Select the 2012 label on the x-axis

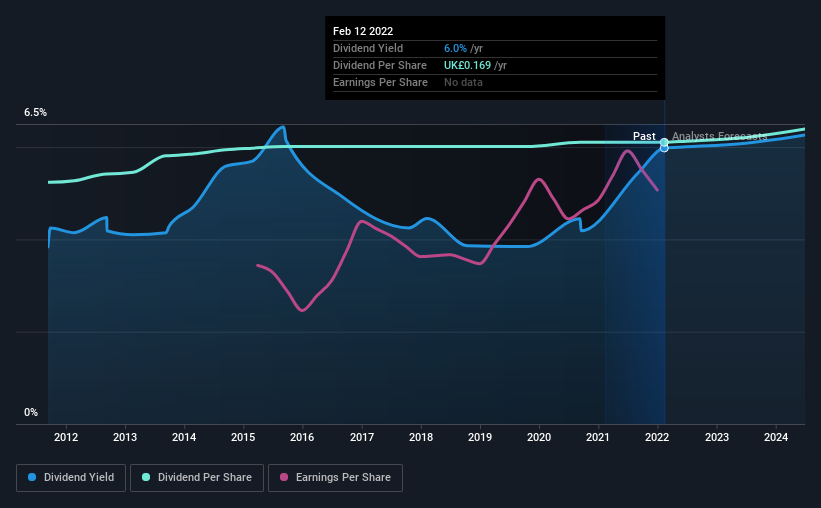(66, 437)
